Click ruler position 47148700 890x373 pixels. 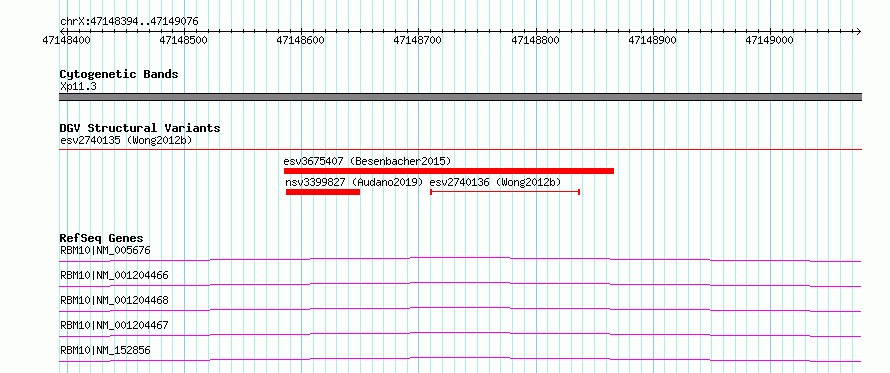pos(417,40)
